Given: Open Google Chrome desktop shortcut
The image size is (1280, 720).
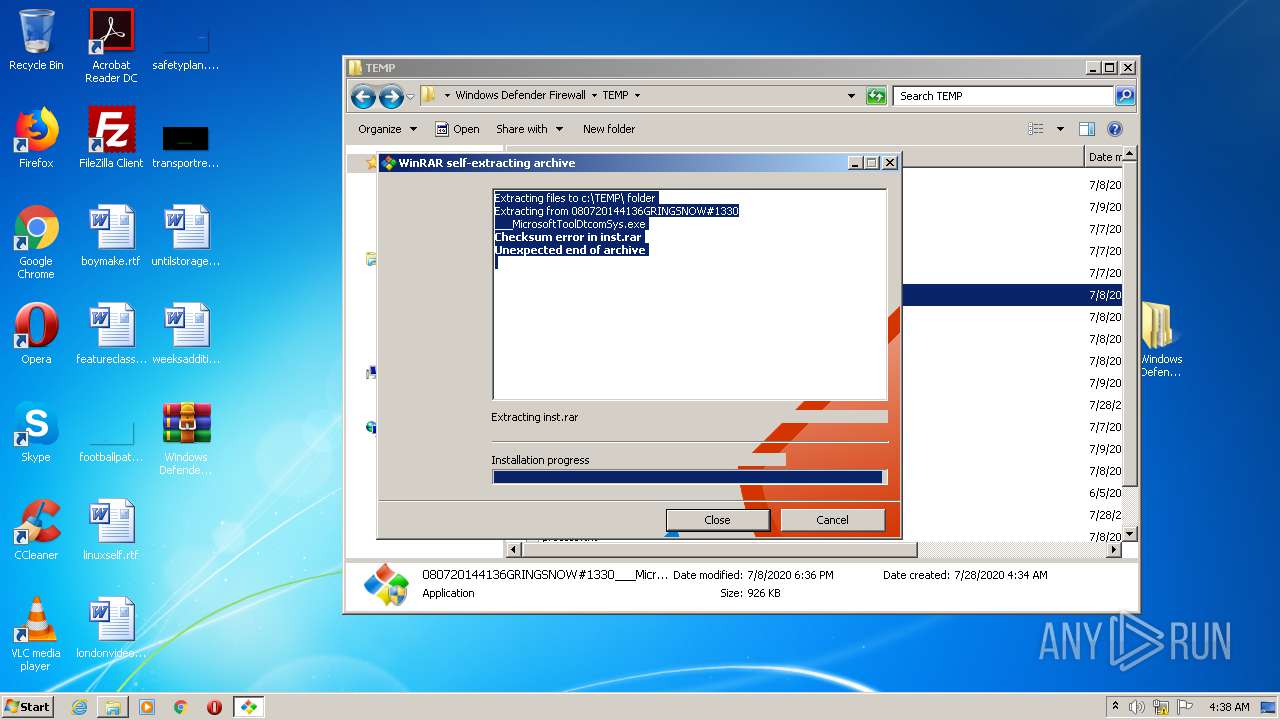Looking at the screenshot, I should (x=36, y=243).
